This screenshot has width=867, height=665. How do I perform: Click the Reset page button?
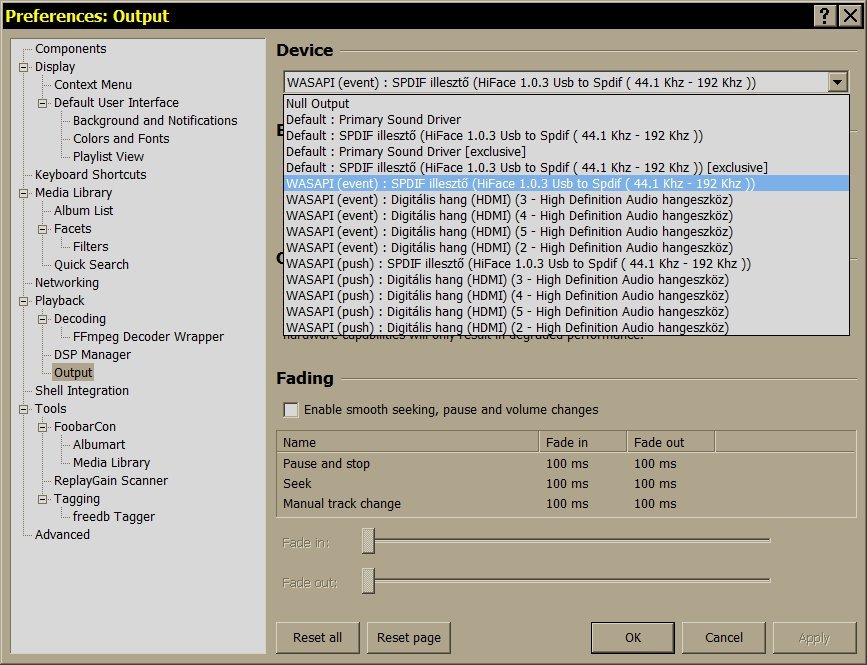pyautogui.click(x=409, y=637)
